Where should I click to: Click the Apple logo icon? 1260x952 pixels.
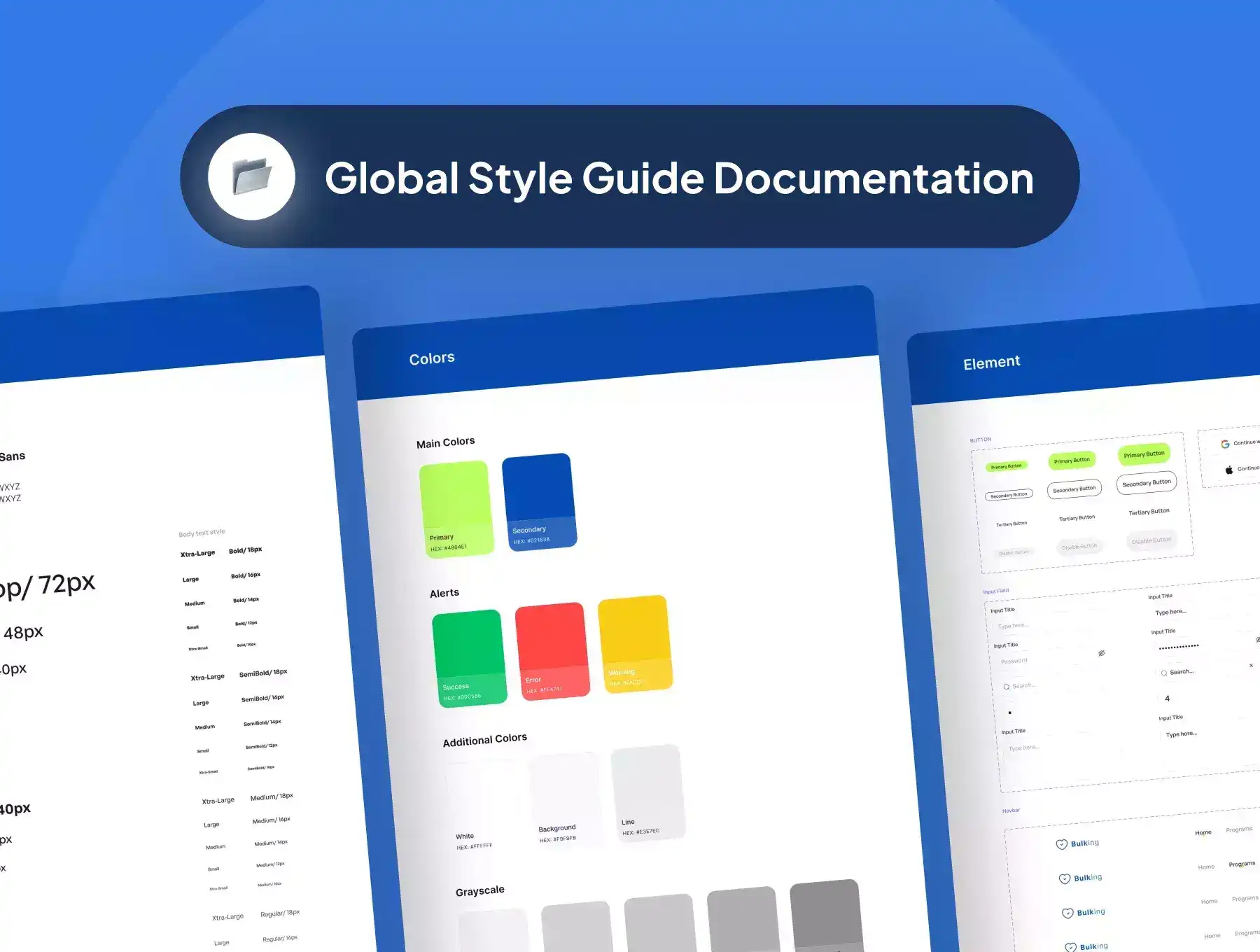pyautogui.click(x=1228, y=470)
